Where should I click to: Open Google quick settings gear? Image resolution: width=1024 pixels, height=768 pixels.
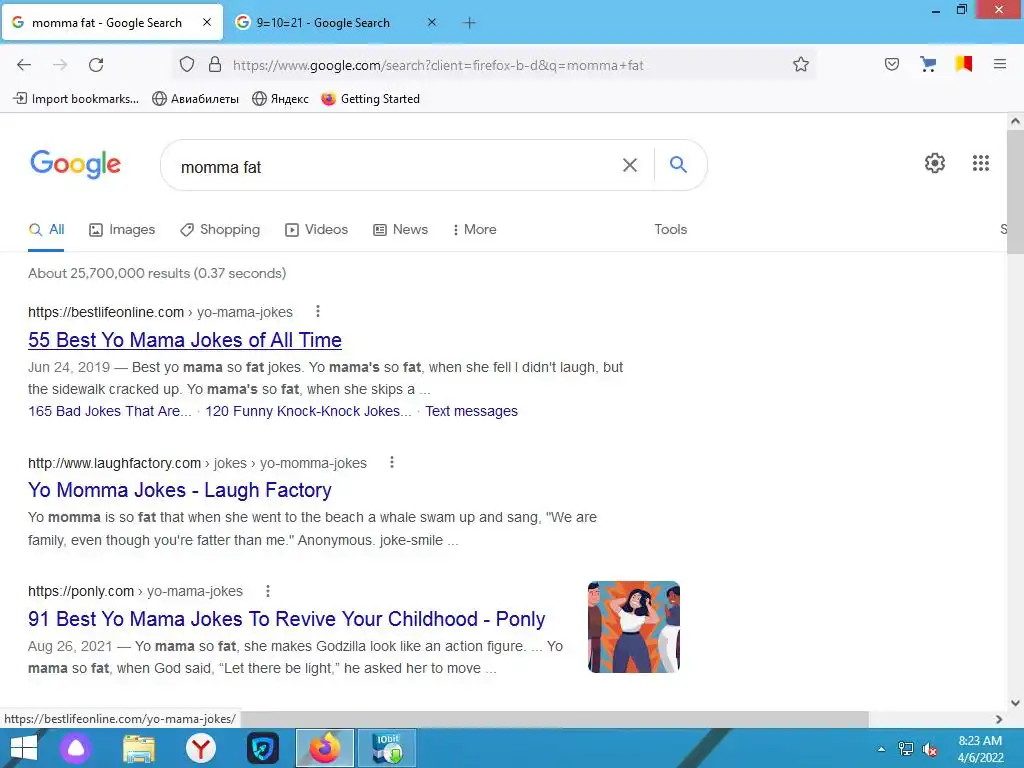click(x=935, y=163)
